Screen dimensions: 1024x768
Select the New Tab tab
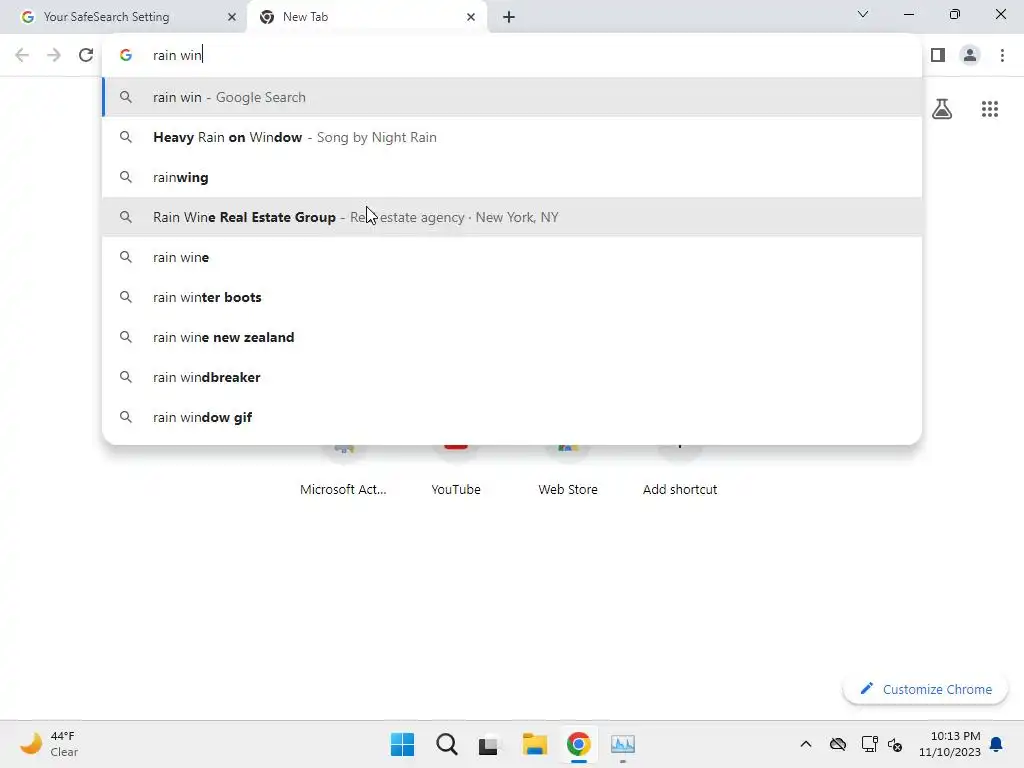tap(367, 17)
